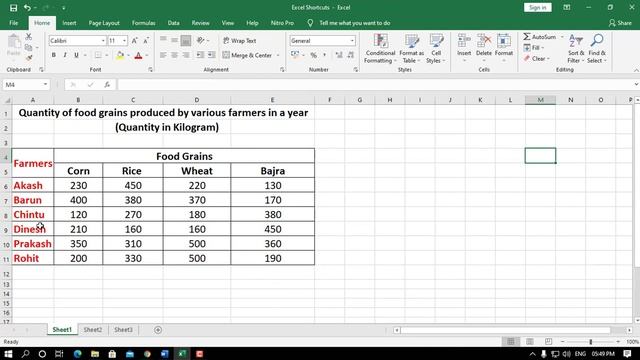Apply the yellow fill color
Screen dimensions: 640x360
click(x=120, y=55)
